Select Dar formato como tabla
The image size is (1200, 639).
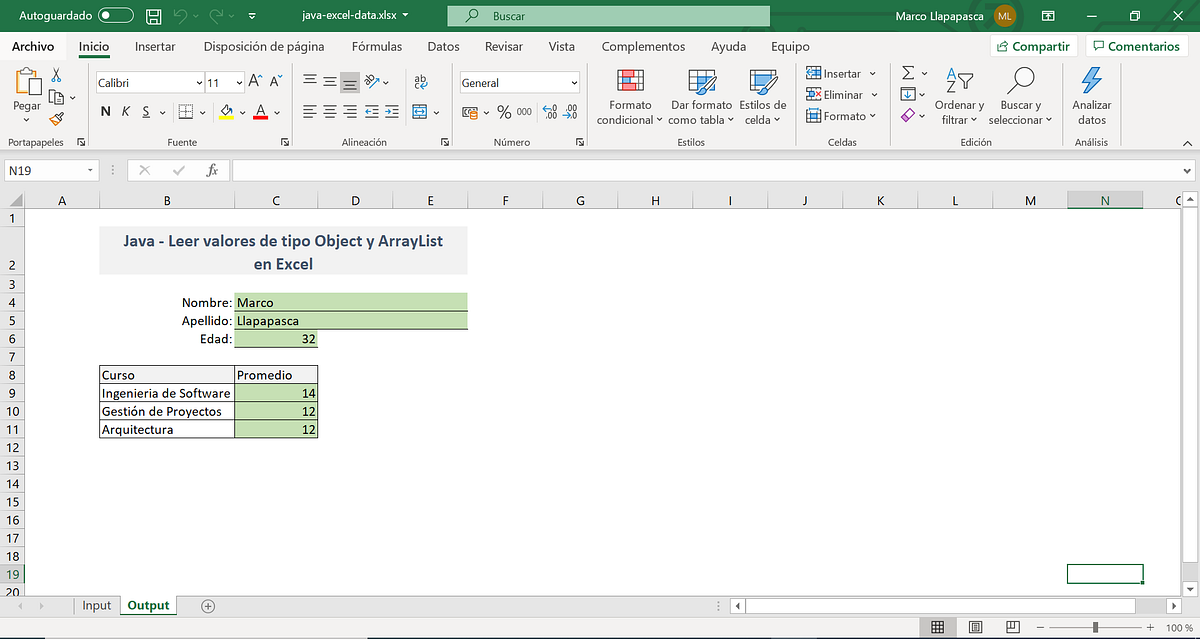tap(700, 95)
